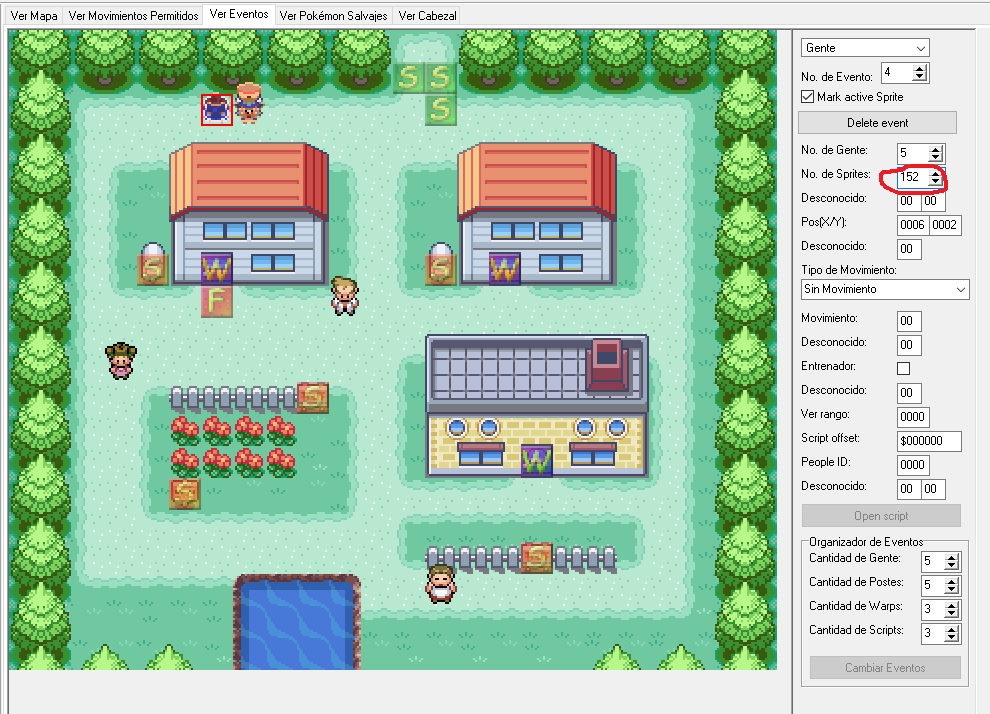
Task: Decrease No. de Evento value
Action: click(x=920, y=77)
